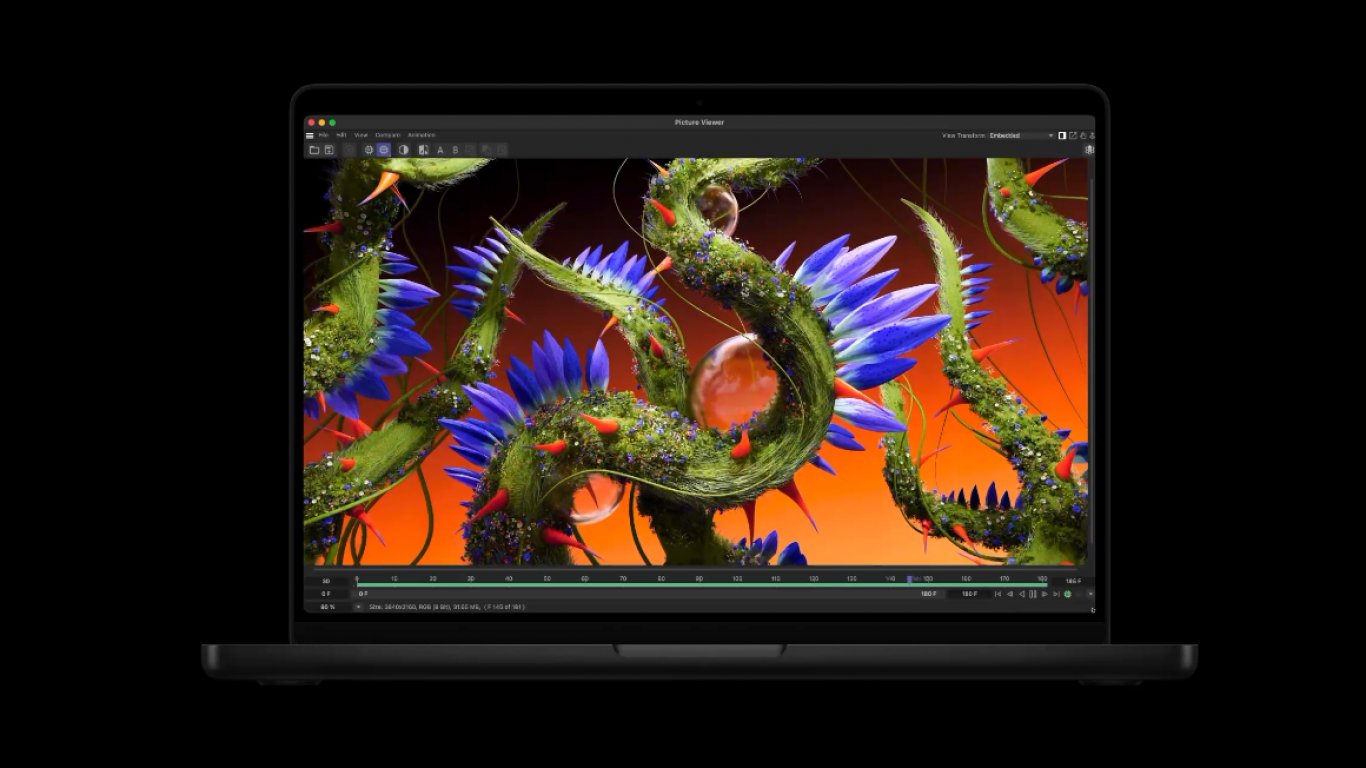Open the dropdown arrow beside zoom percentage
The image size is (1366, 768).
click(359, 607)
